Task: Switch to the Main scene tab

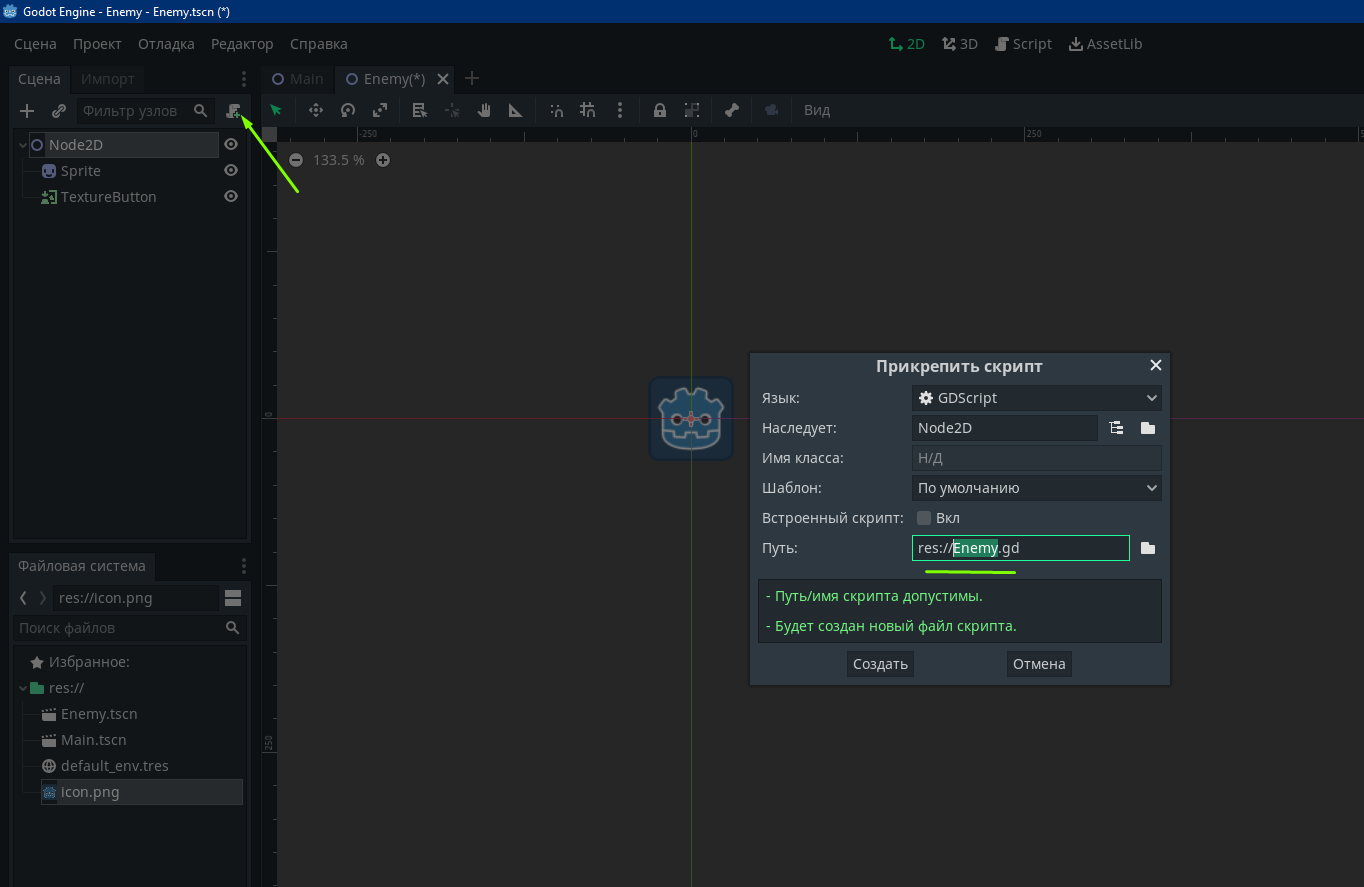Action: pyautogui.click(x=298, y=79)
